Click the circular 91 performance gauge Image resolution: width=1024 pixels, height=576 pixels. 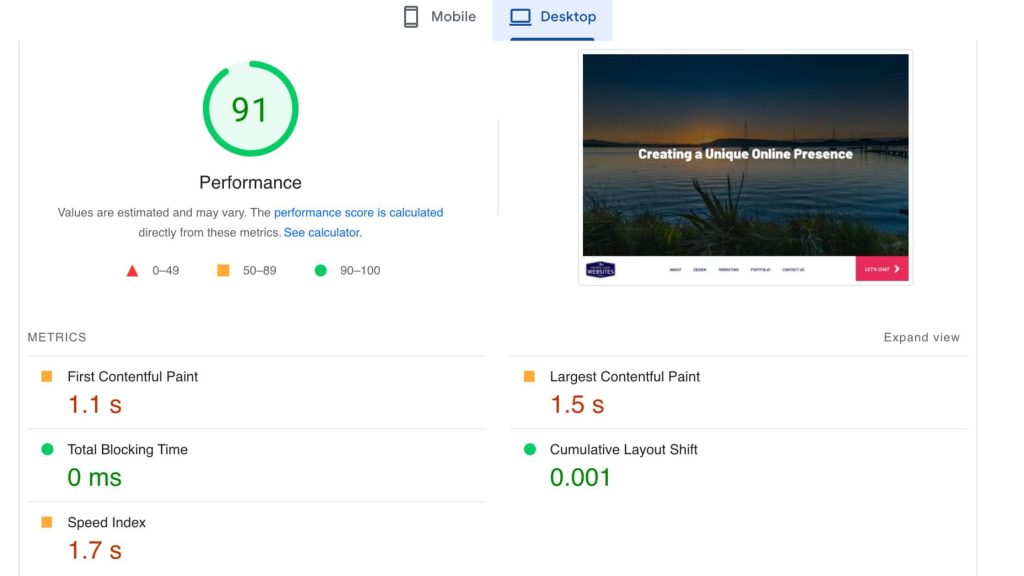[x=250, y=109]
